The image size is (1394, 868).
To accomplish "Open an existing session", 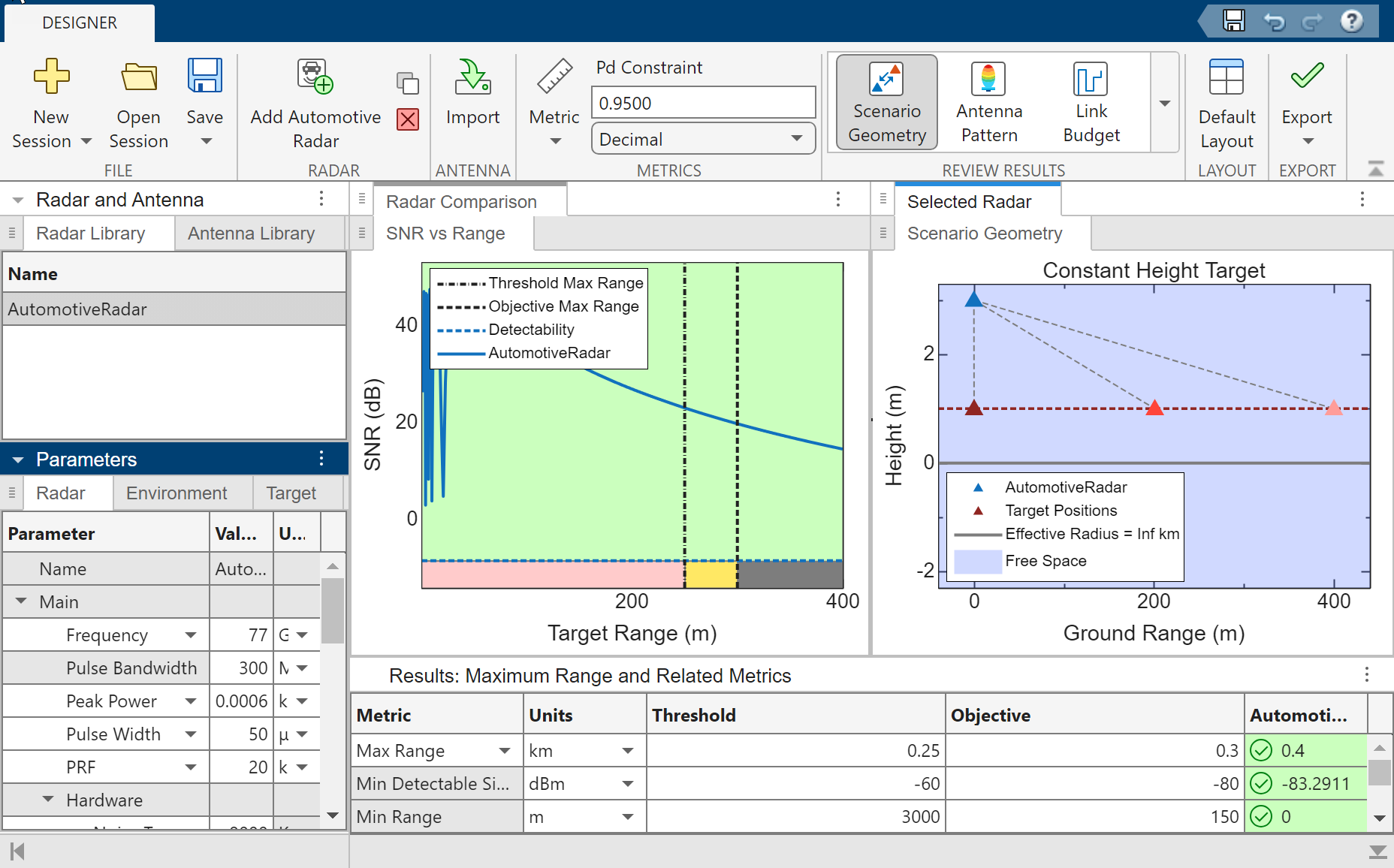I will (138, 103).
